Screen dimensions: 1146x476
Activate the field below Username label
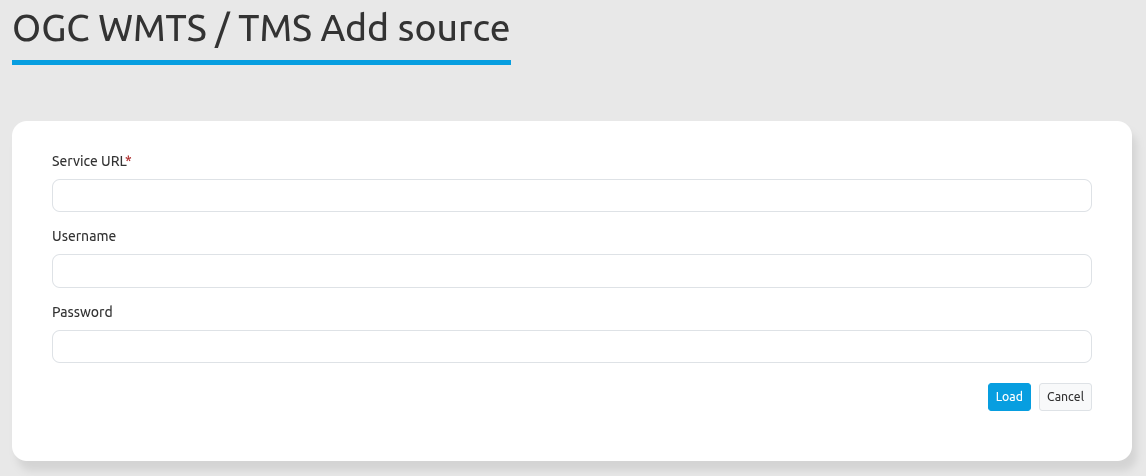571,271
